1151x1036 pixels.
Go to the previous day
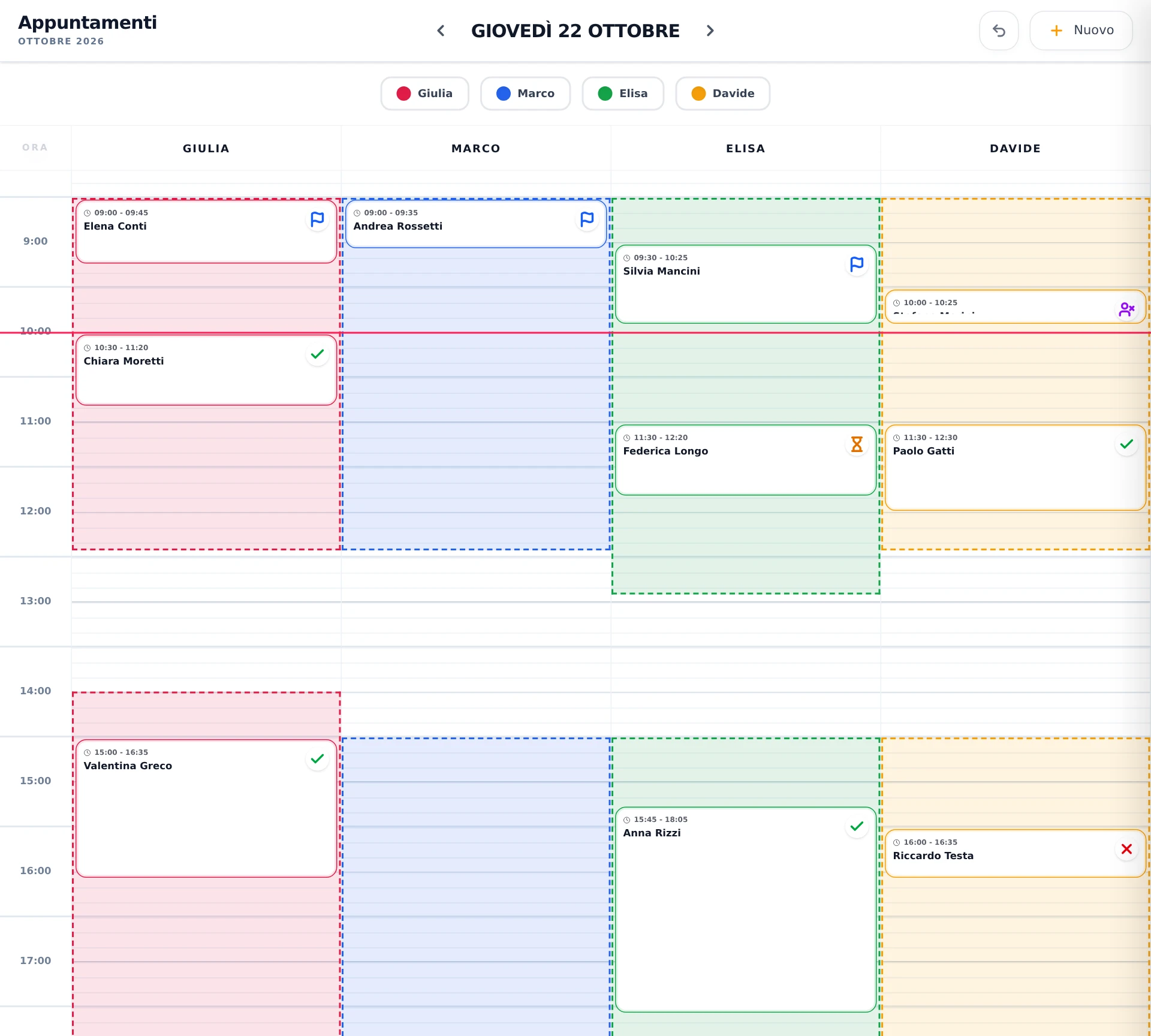tap(441, 31)
